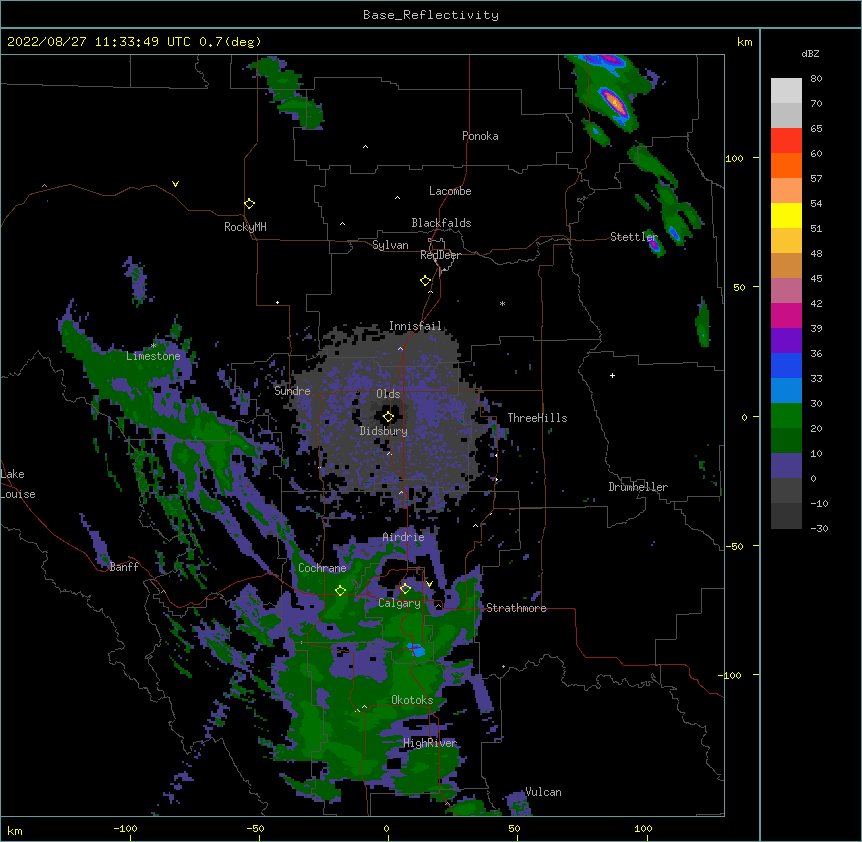Screen dimensions: 862x842
Task: Click the Lake Louise label at the left edge
Action: click(18, 484)
